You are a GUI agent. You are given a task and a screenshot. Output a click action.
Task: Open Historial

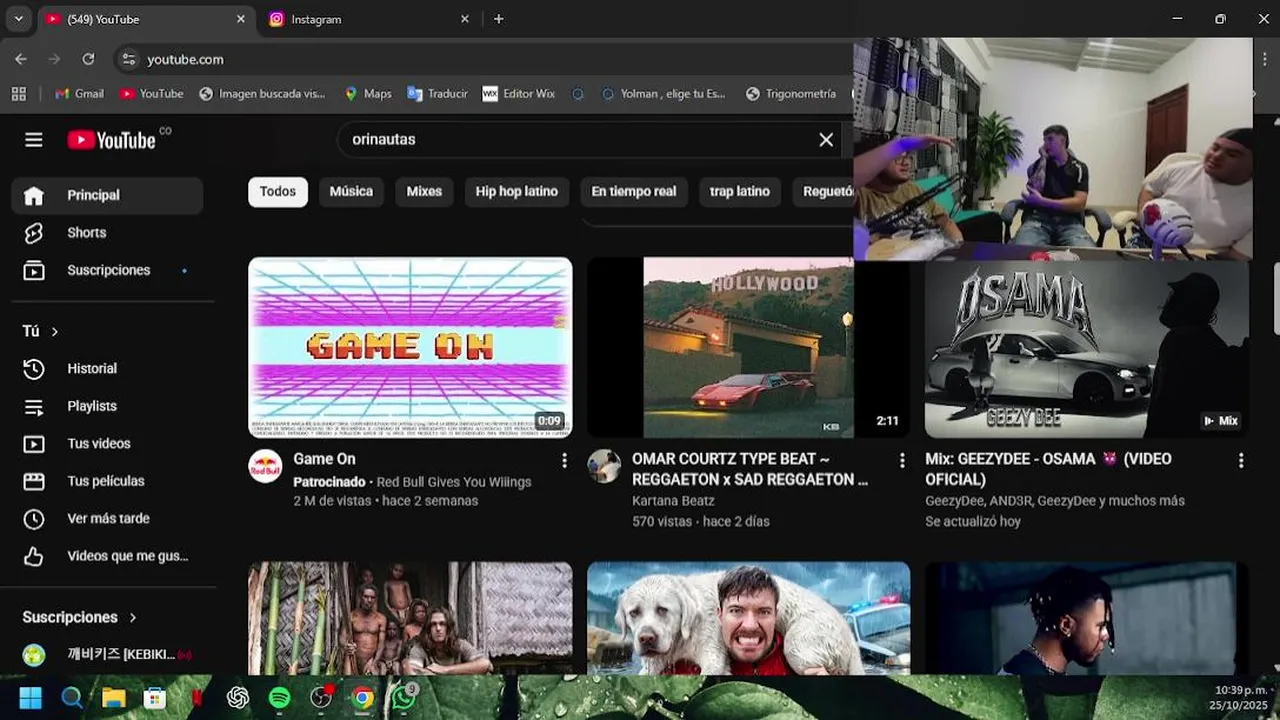tap(107, 368)
